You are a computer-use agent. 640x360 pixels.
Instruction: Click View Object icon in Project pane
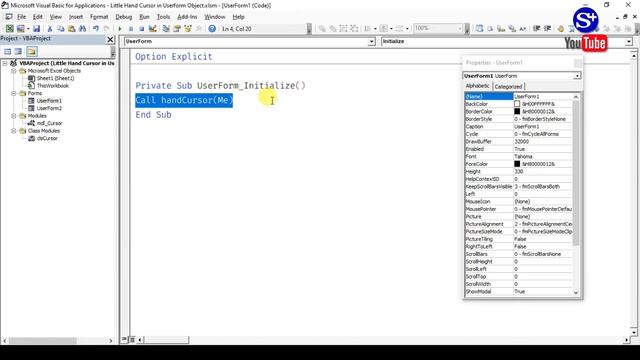tap(18, 51)
